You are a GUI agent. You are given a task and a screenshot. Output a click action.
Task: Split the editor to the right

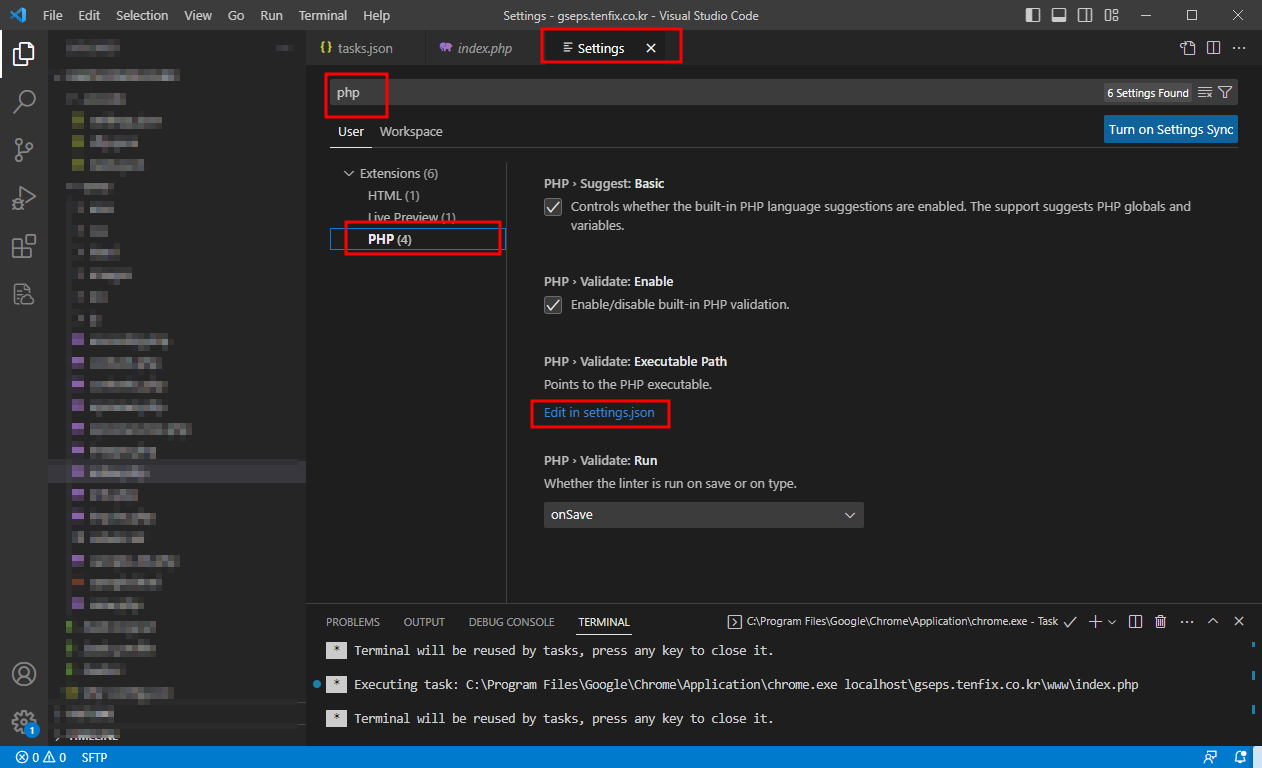point(1213,48)
